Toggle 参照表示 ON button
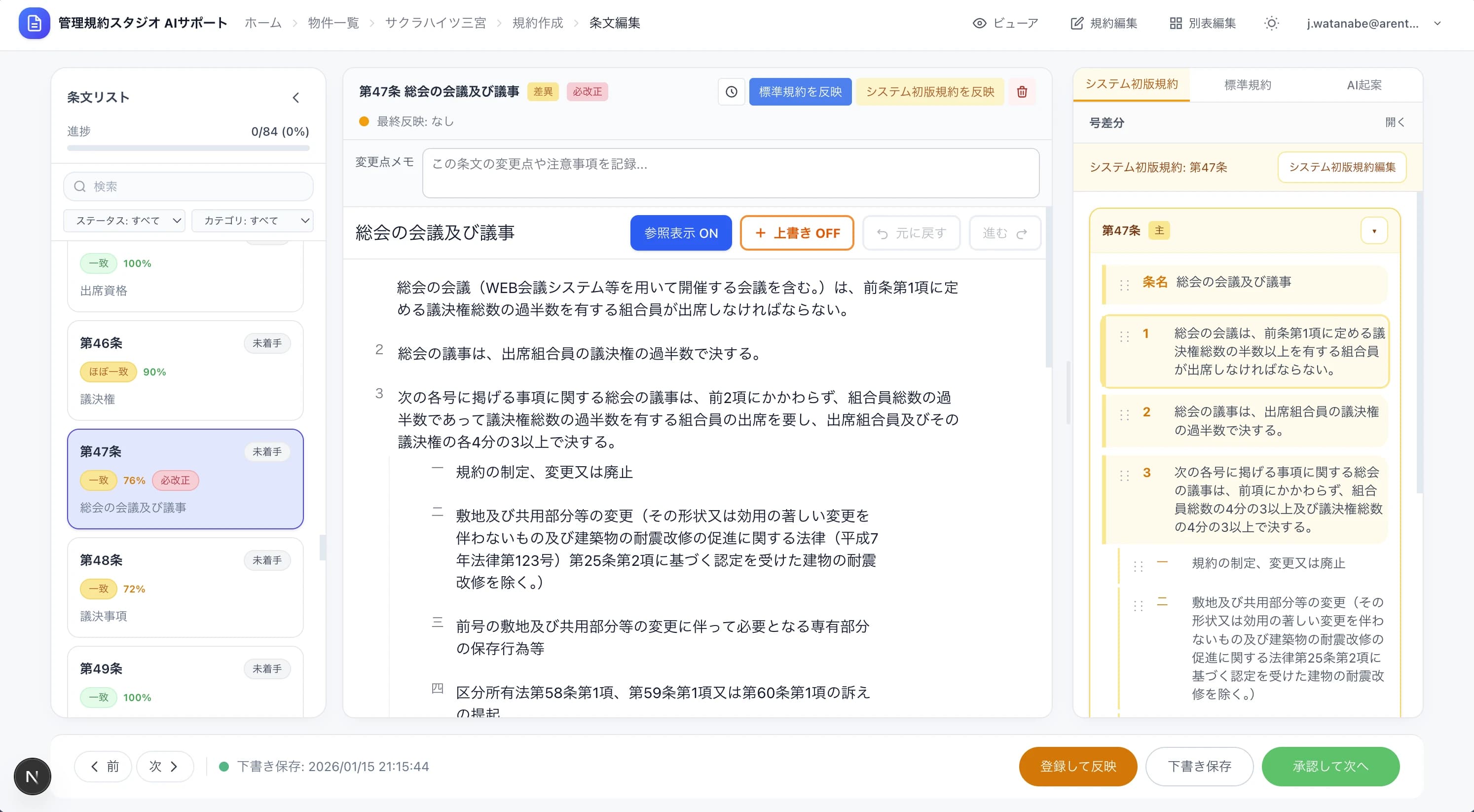Viewport: 1474px width, 812px height. [680, 233]
